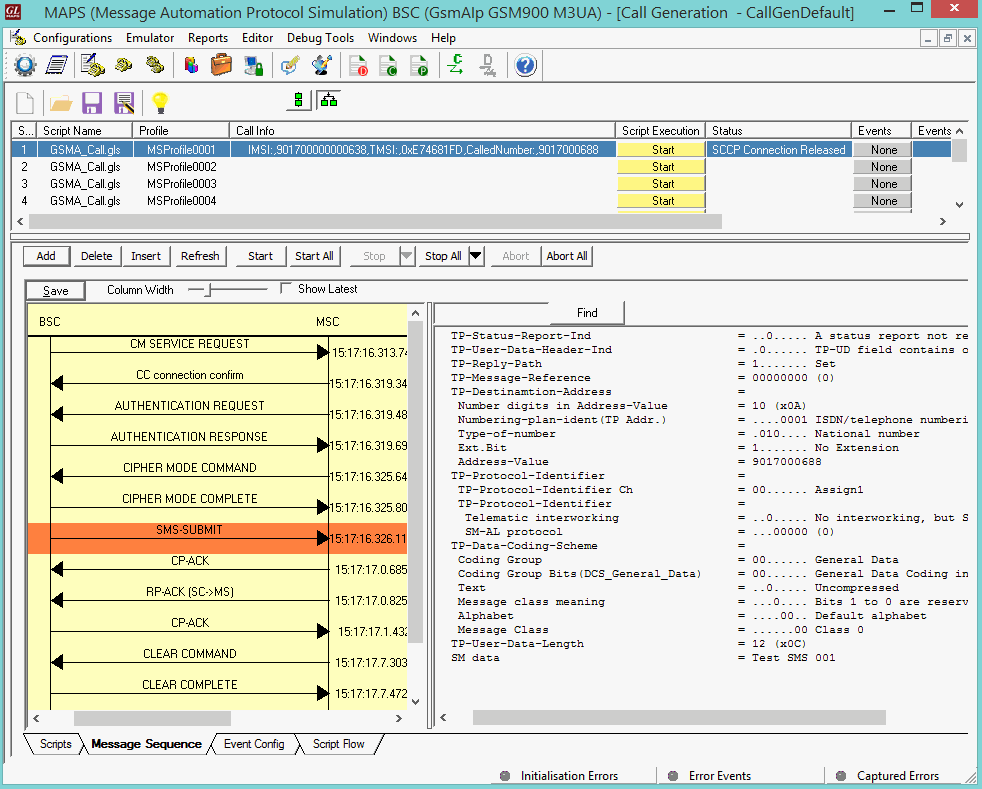
Task: Open the Debug Tools menu
Action: tap(321, 38)
